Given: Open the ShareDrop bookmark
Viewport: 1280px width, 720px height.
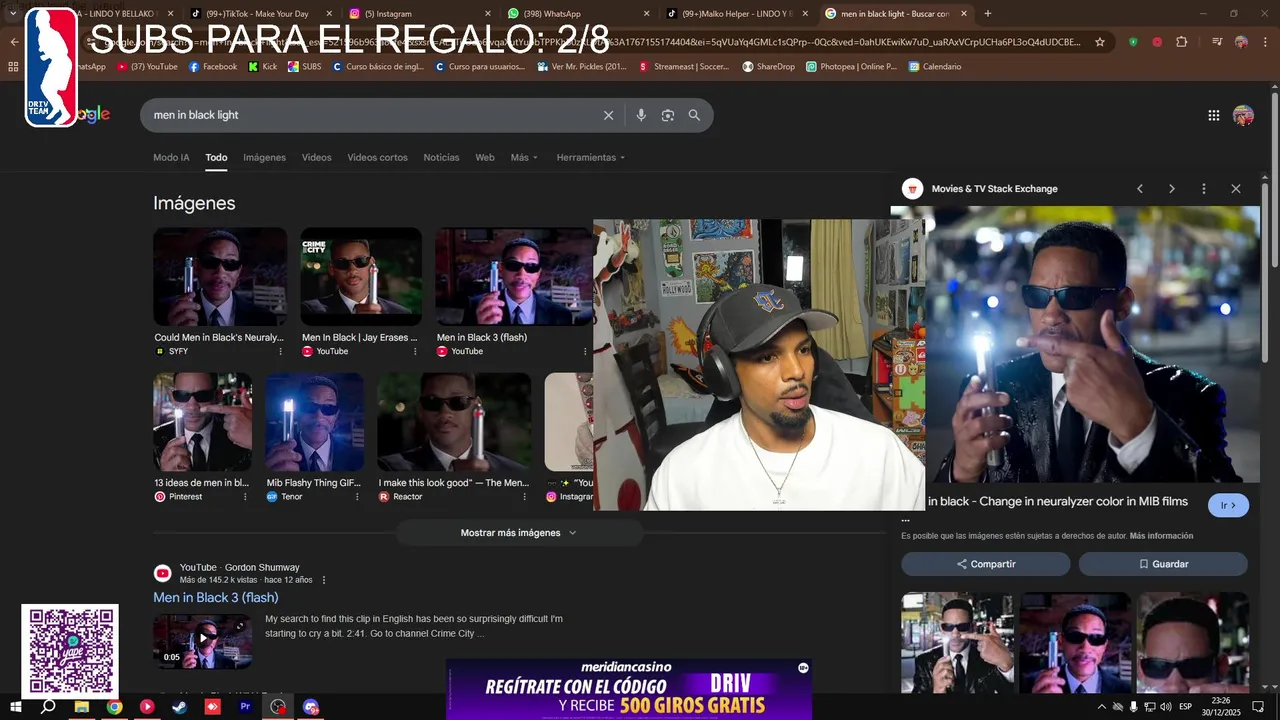Looking at the screenshot, I should point(768,67).
